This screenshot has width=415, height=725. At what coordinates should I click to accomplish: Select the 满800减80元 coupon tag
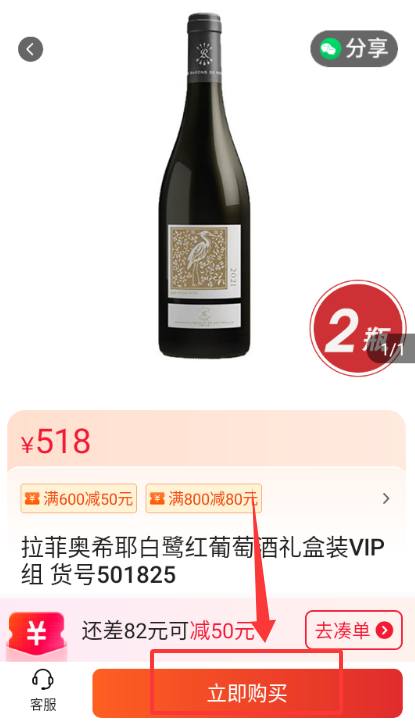[x=204, y=498]
